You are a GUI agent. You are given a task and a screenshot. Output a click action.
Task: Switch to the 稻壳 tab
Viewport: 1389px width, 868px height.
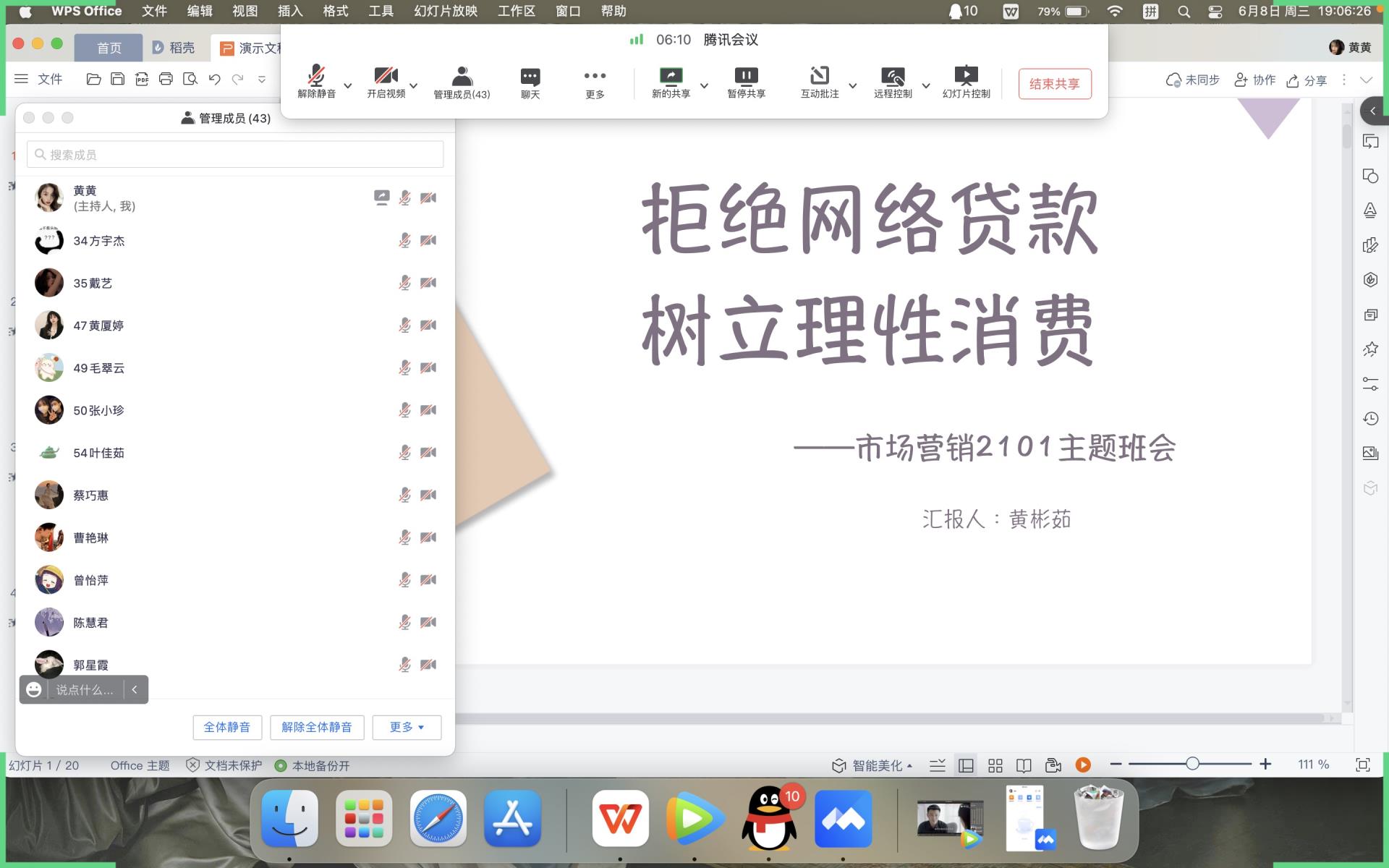(174, 48)
